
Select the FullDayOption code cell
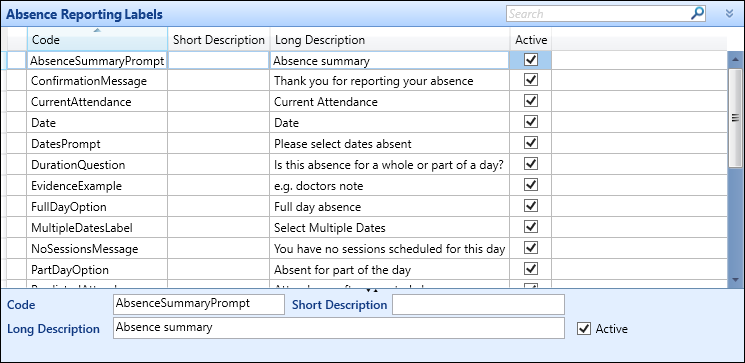pyautogui.click(x=97, y=207)
